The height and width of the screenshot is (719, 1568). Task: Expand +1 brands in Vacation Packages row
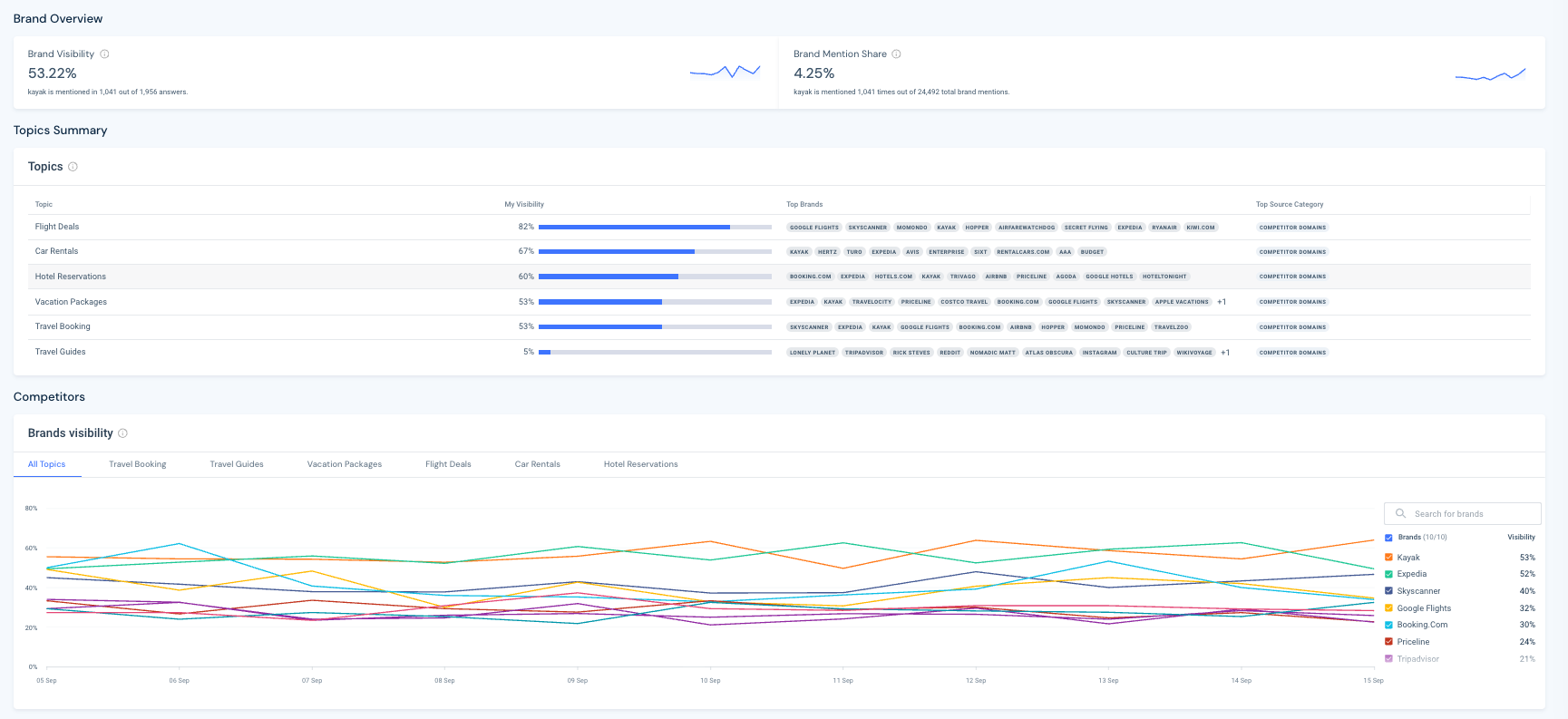(1222, 302)
